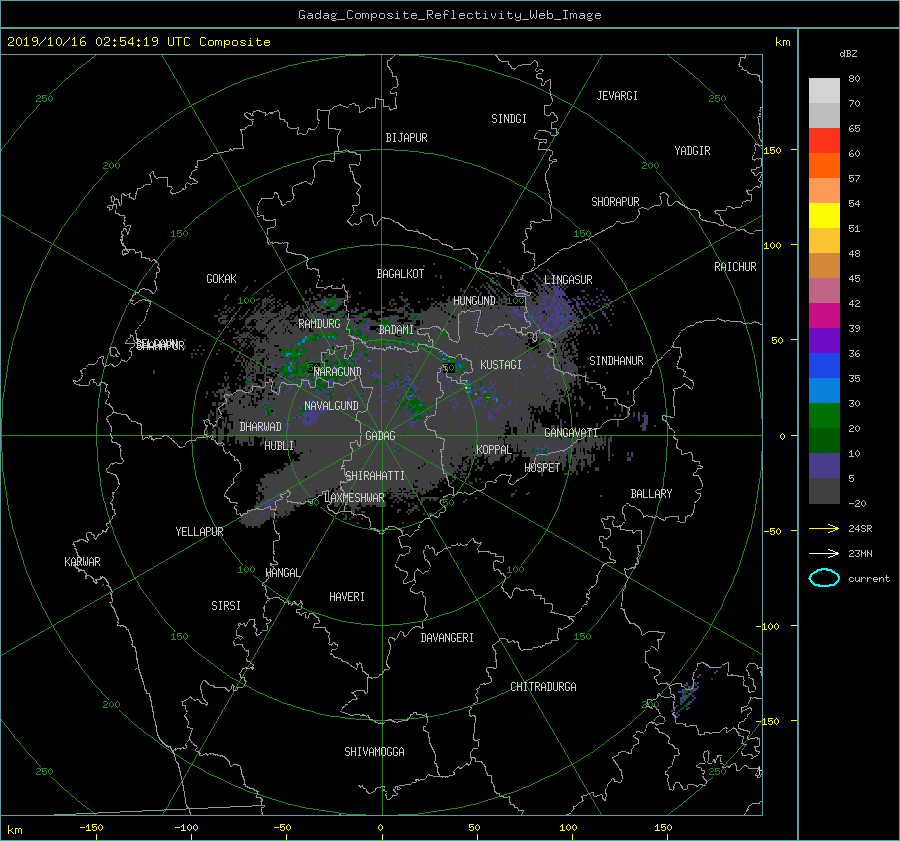This screenshot has width=900, height=841.
Task: Click the YELLAPUR city label
Action: point(199,532)
